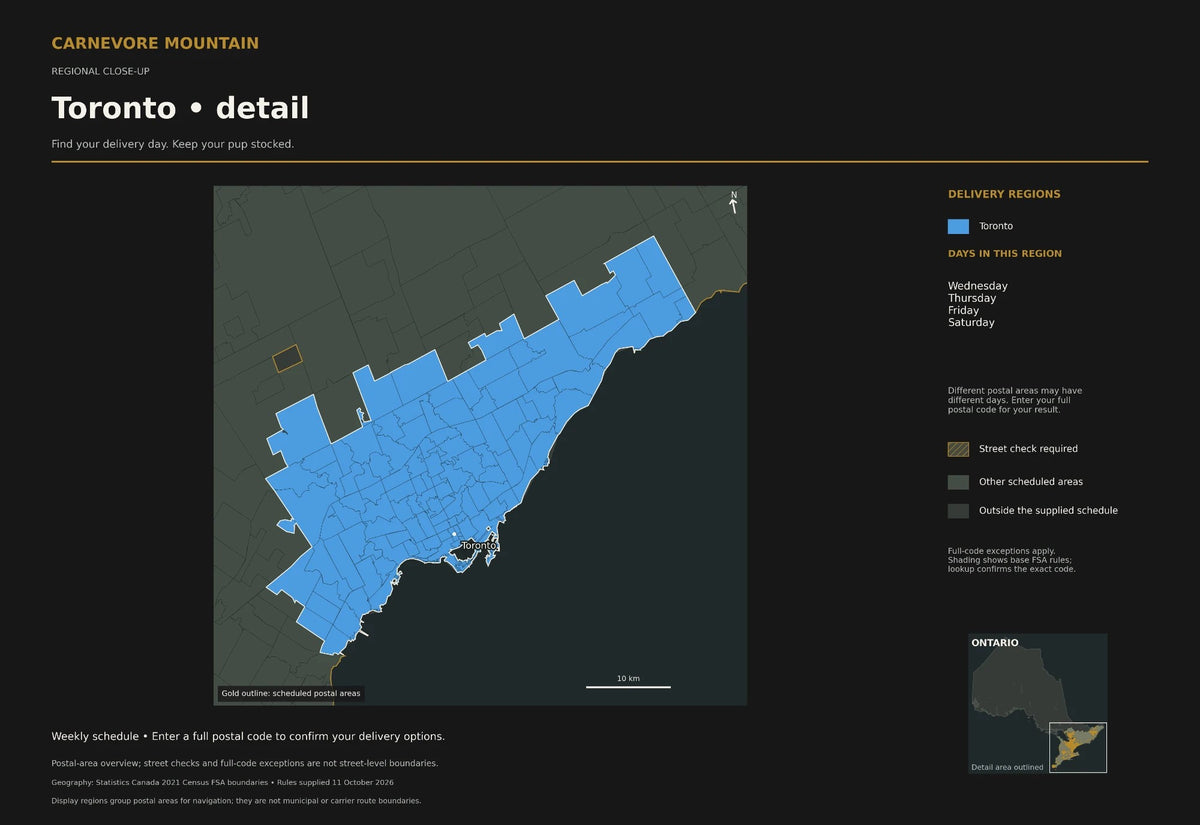Screen dimensions: 1200x825
Task: Click the Street check required label
Action: tap(1028, 449)
